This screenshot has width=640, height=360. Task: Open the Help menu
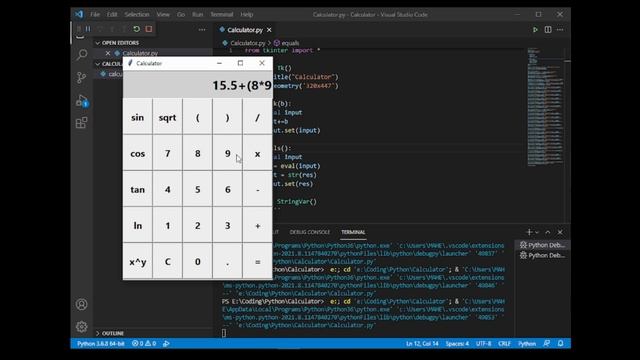247,14
